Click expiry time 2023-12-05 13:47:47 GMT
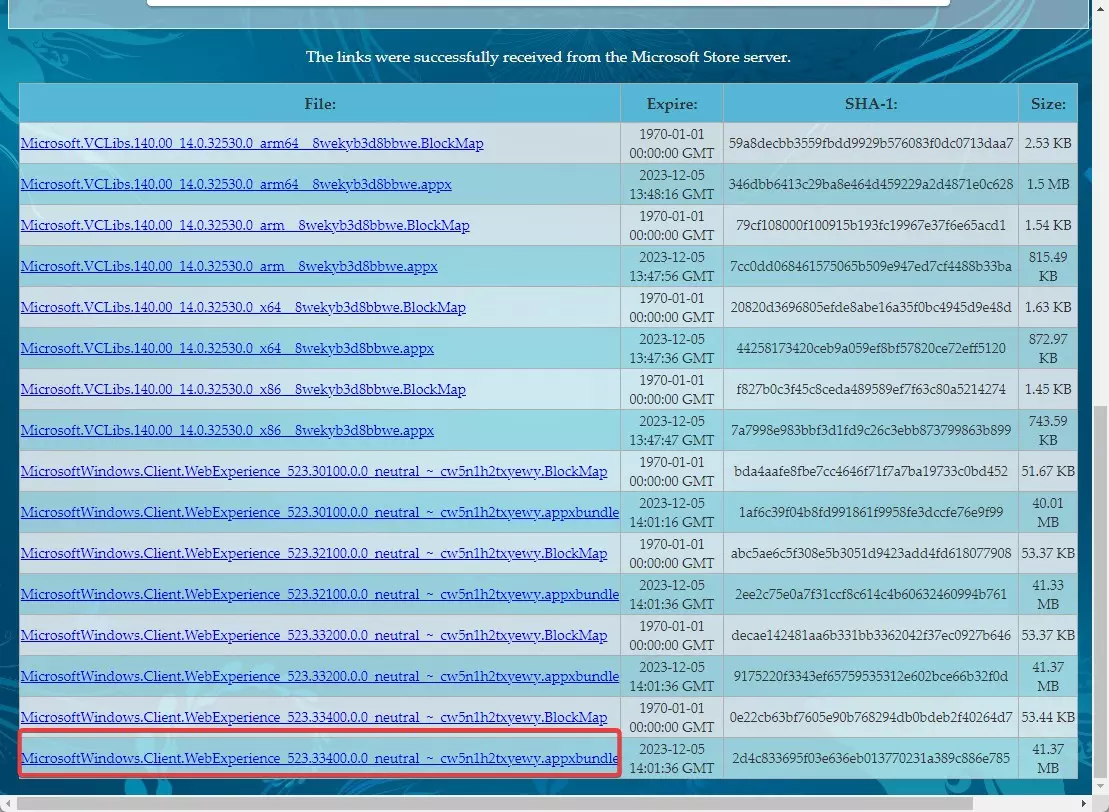The image size is (1109, 812). point(672,430)
